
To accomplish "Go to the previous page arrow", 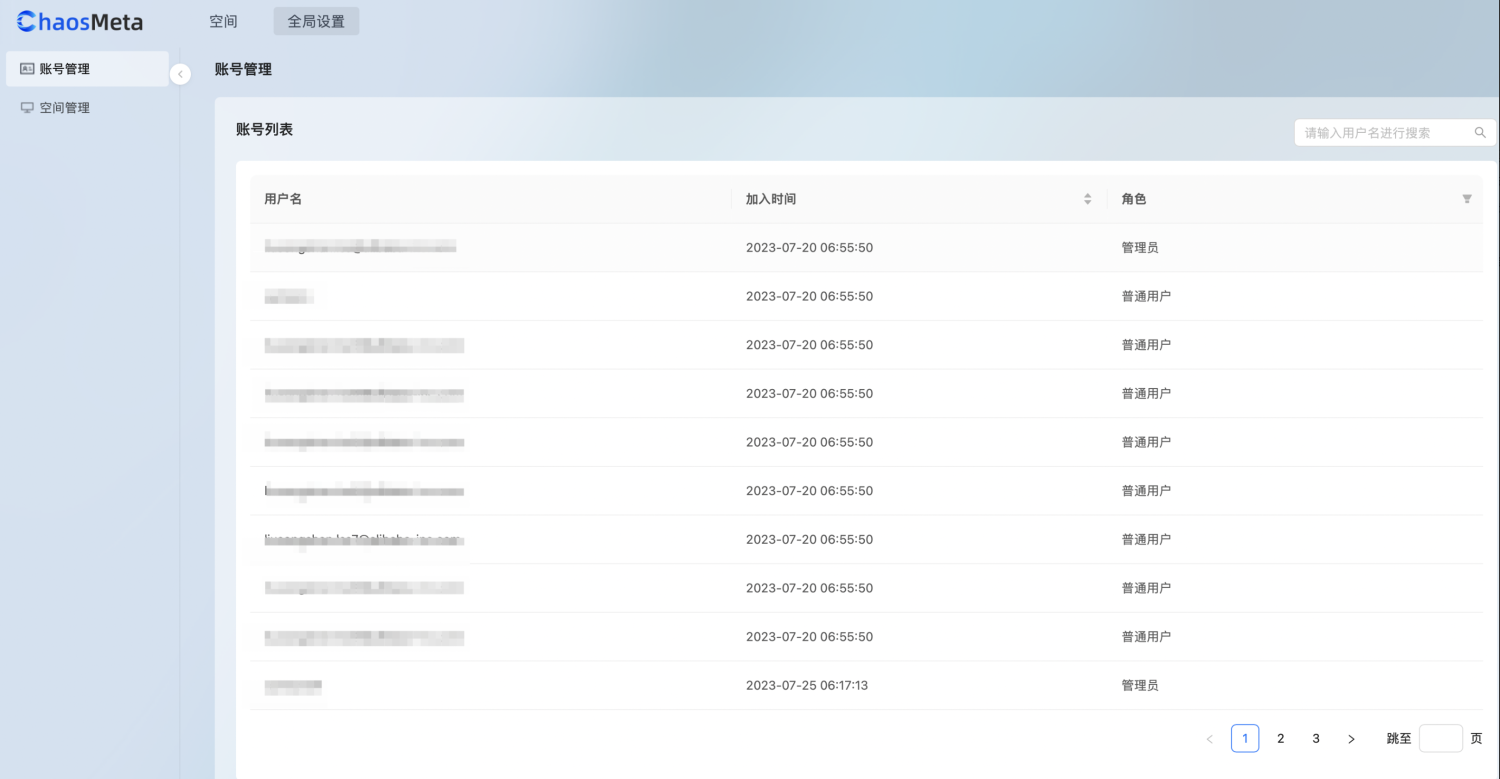I will pyautogui.click(x=1209, y=739).
